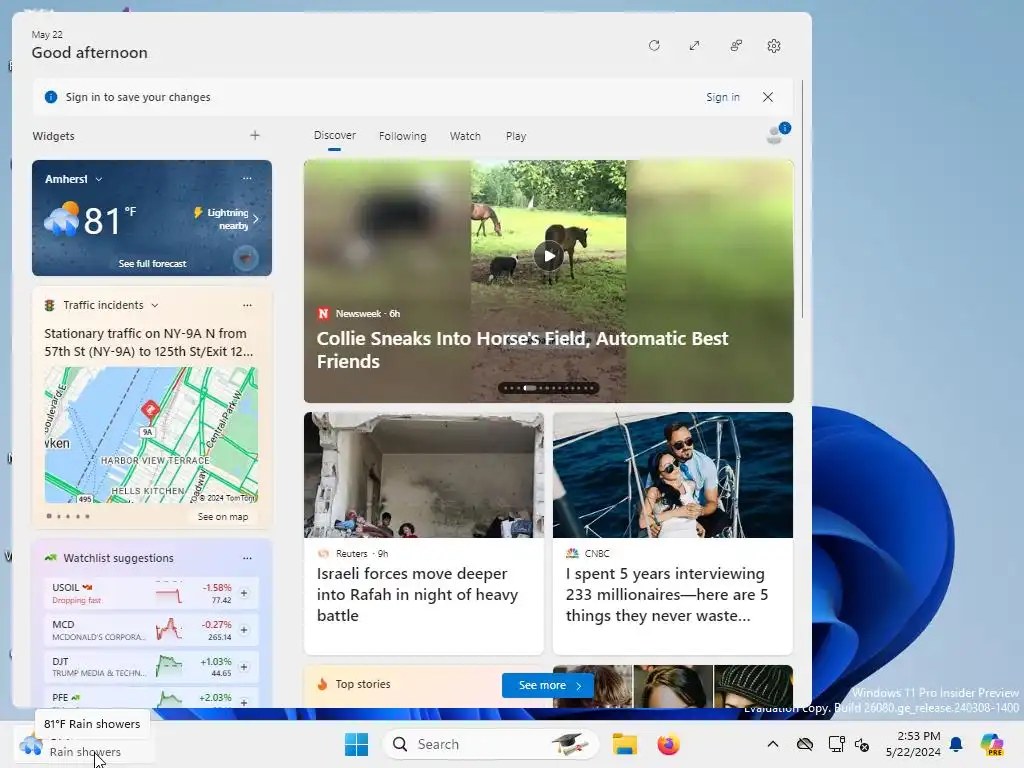Add a widget with the plus icon
This screenshot has width=1024, height=768.
coord(255,135)
